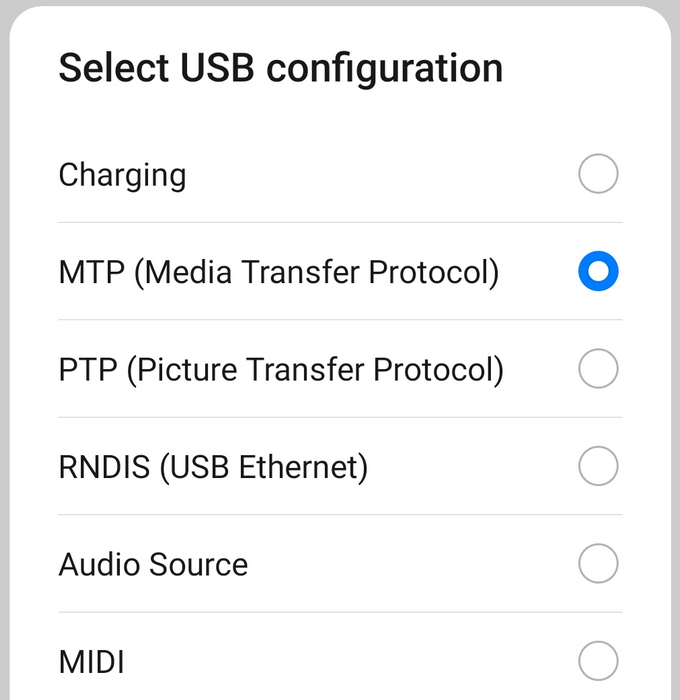Enable the RNDIS radio button circle
The height and width of the screenshot is (700, 680).
pyautogui.click(x=598, y=466)
